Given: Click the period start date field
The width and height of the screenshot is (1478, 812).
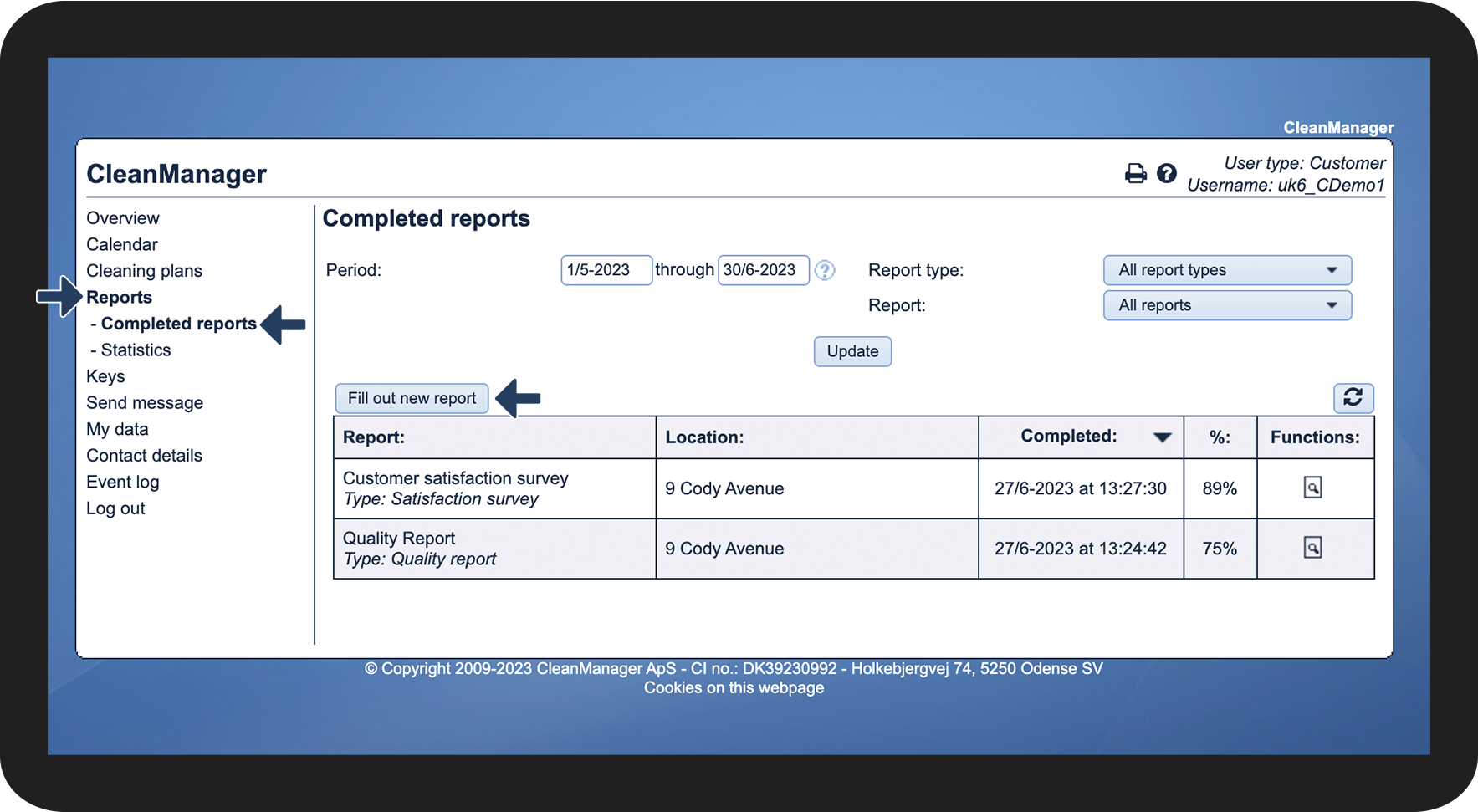Looking at the screenshot, I should [x=606, y=270].
